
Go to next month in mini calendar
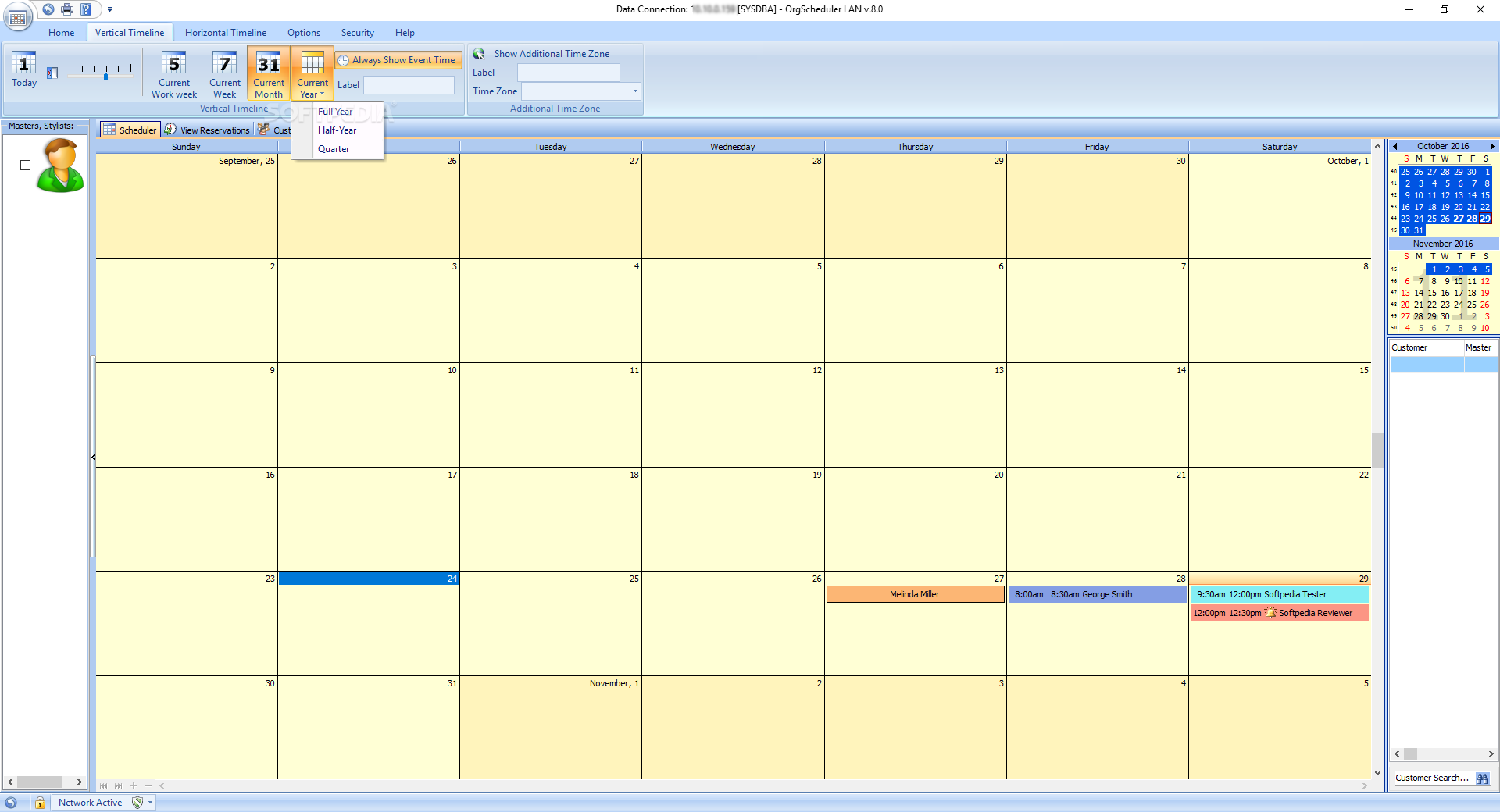pos(1491,146)
